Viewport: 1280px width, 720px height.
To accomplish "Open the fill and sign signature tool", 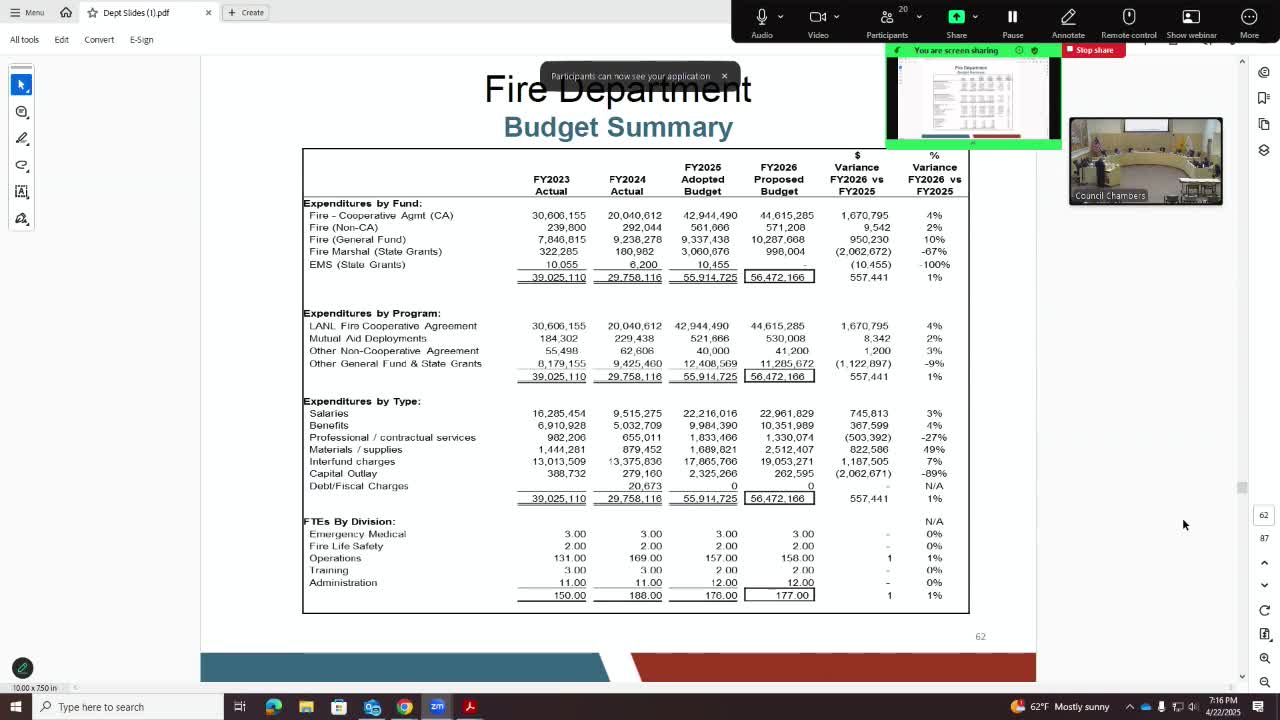I will pyautogui.click(x=22, y=219).
